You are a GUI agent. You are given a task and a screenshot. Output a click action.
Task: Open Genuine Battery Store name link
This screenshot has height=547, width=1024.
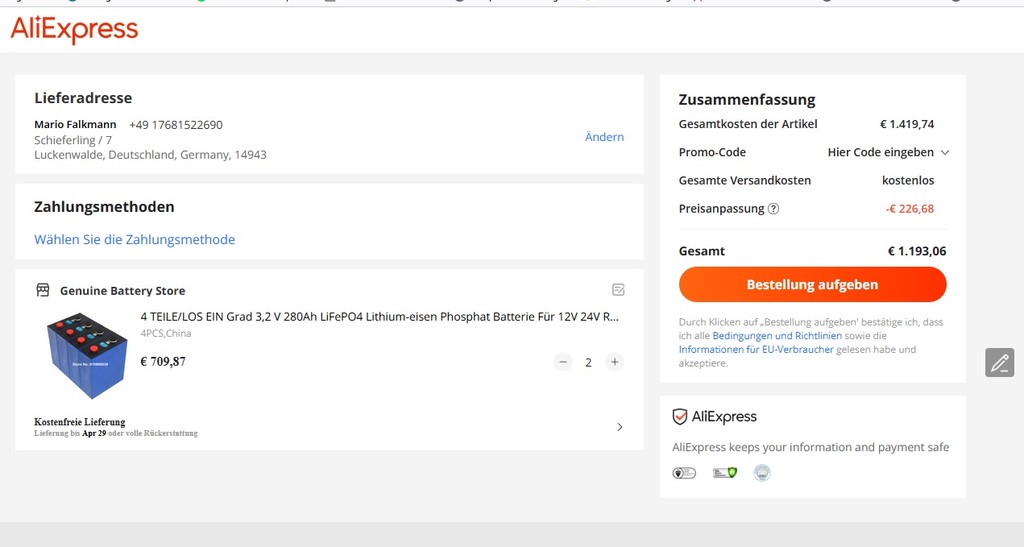coord(123,291)
